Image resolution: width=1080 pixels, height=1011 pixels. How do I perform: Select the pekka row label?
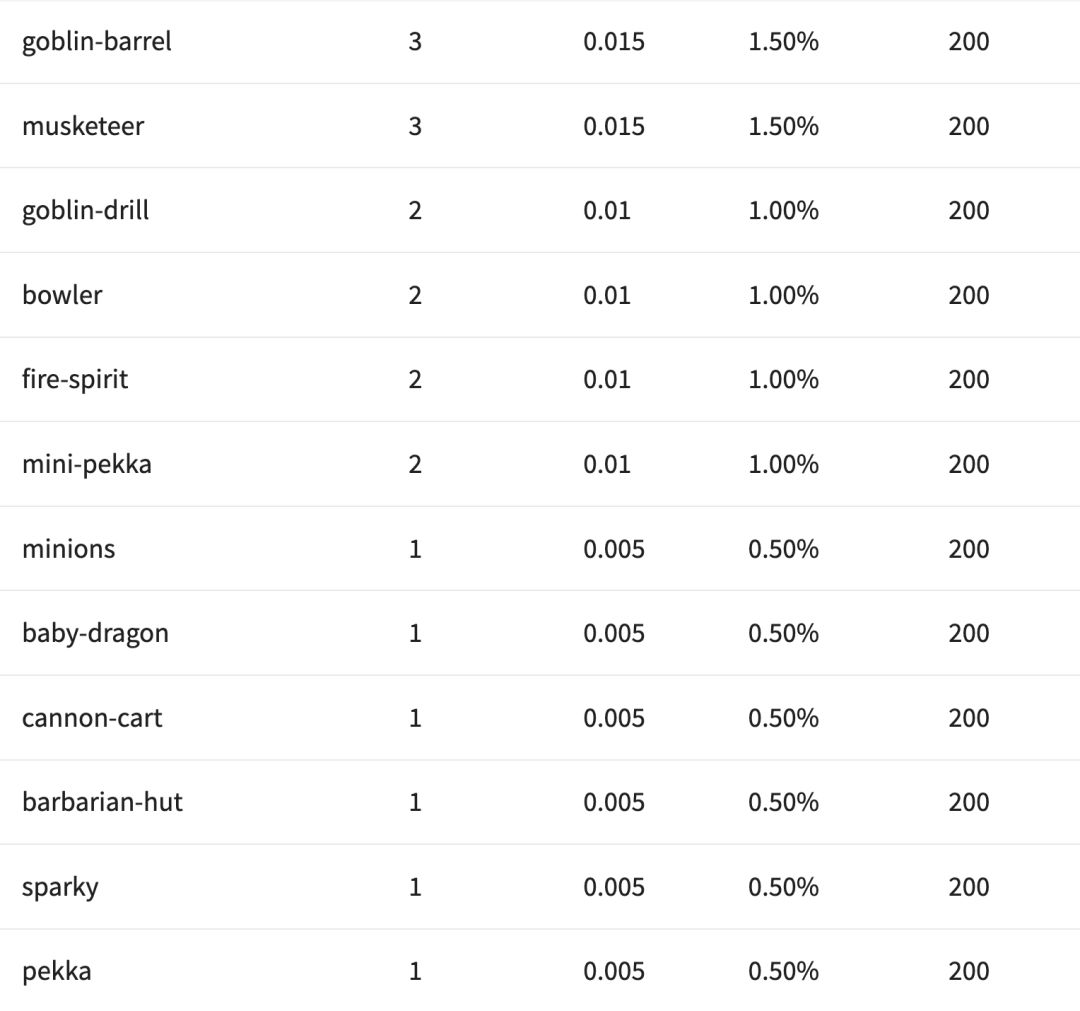(x=56, y=971)
